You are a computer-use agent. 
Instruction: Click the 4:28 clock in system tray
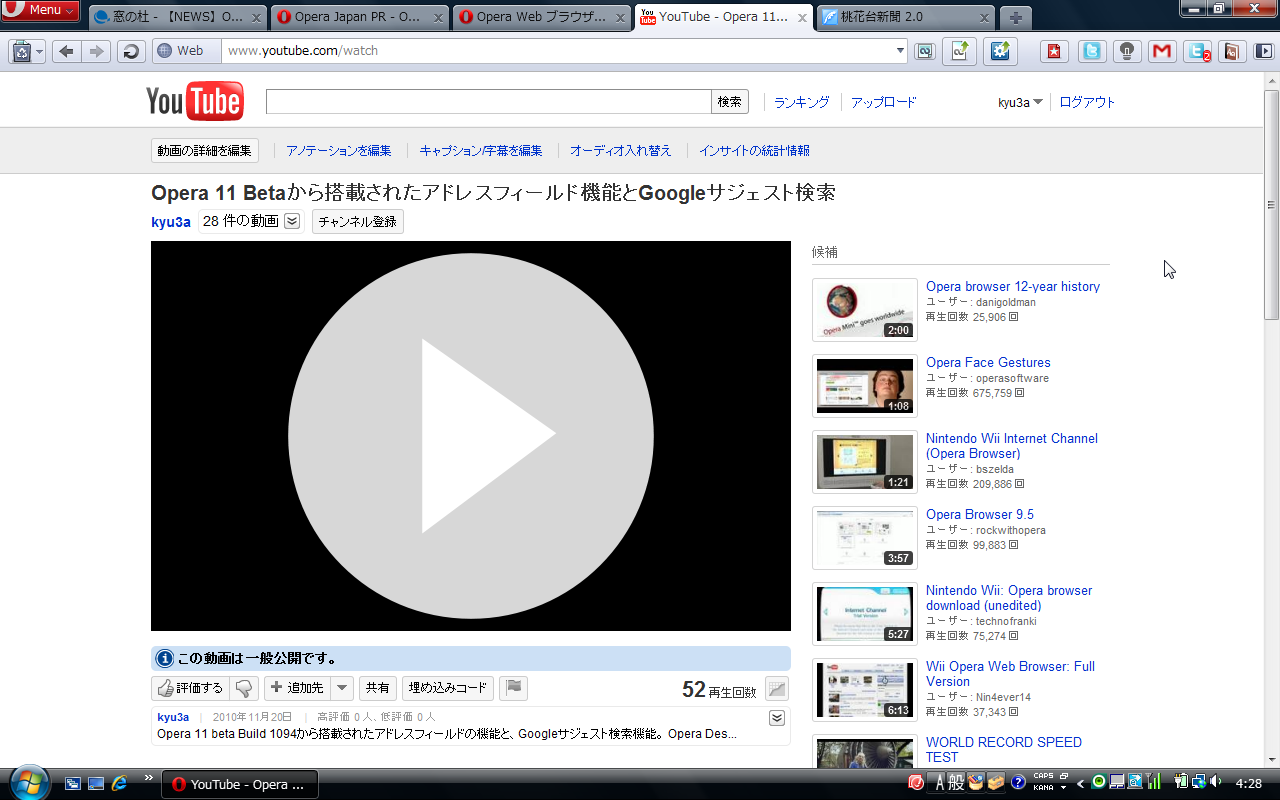[1249, 783]
